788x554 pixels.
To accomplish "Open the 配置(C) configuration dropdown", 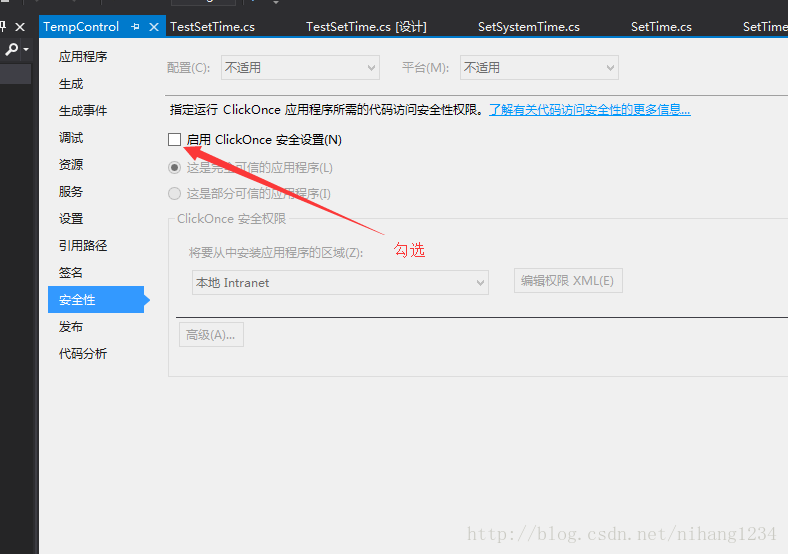I will click(x=300, y=68).
